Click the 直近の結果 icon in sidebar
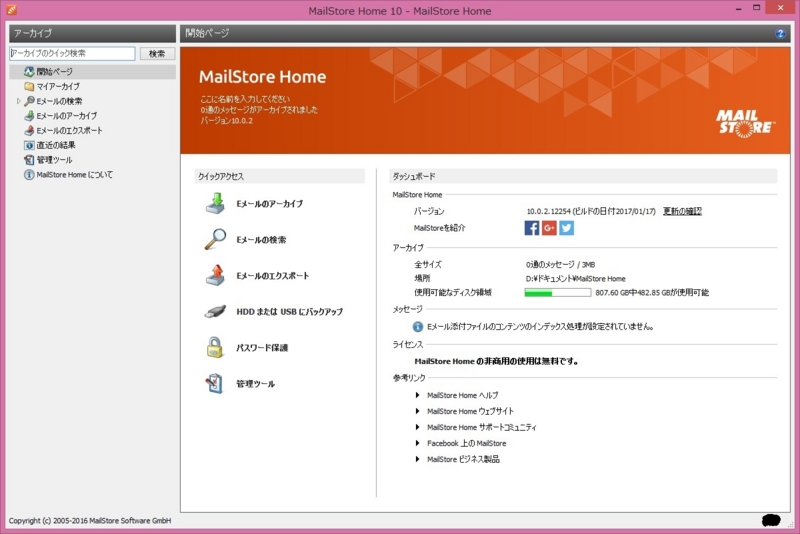The image size is (800, 534). pyautogui.click(x=29, y=145)
